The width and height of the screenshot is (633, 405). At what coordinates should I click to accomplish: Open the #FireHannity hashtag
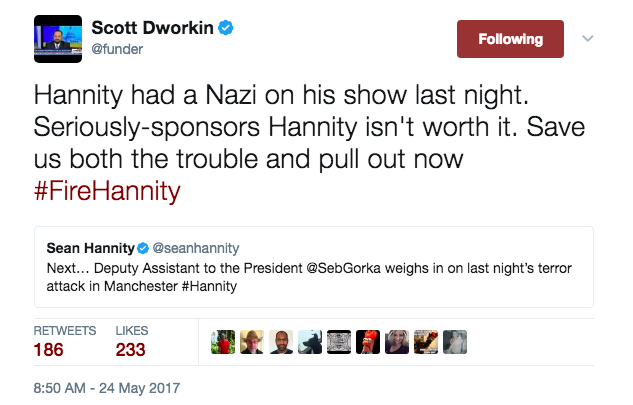click(107, 191)
